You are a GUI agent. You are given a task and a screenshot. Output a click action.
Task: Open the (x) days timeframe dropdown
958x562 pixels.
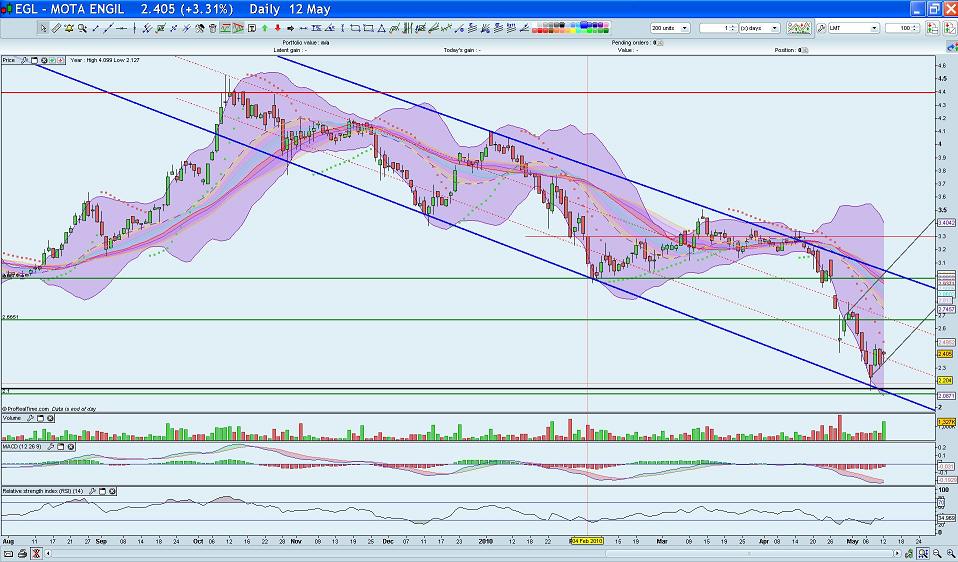click(x=759, y=28)
